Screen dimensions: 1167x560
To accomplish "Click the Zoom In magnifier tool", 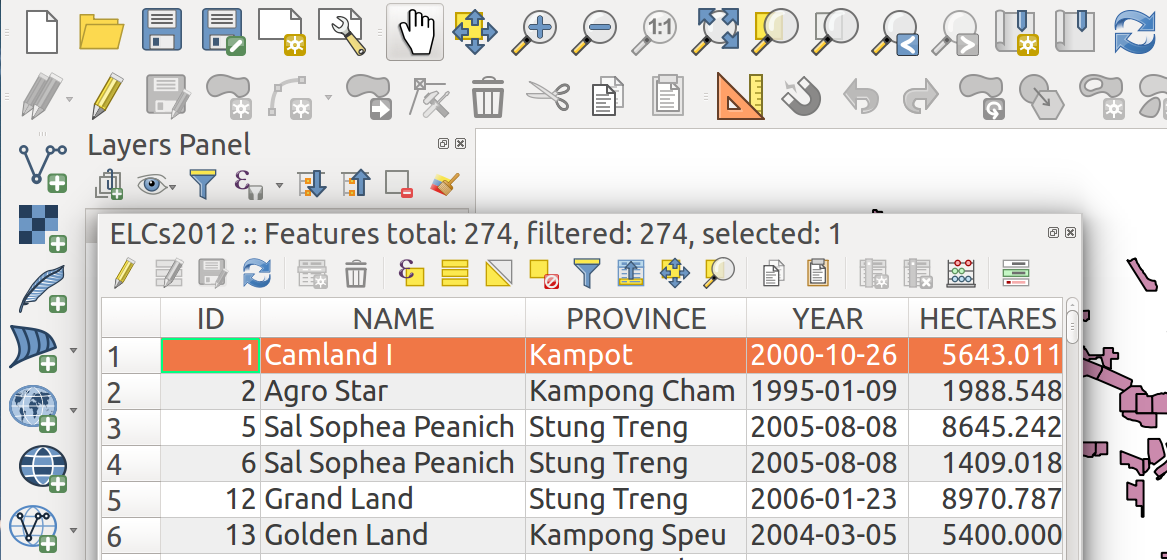I will point(534,32).
